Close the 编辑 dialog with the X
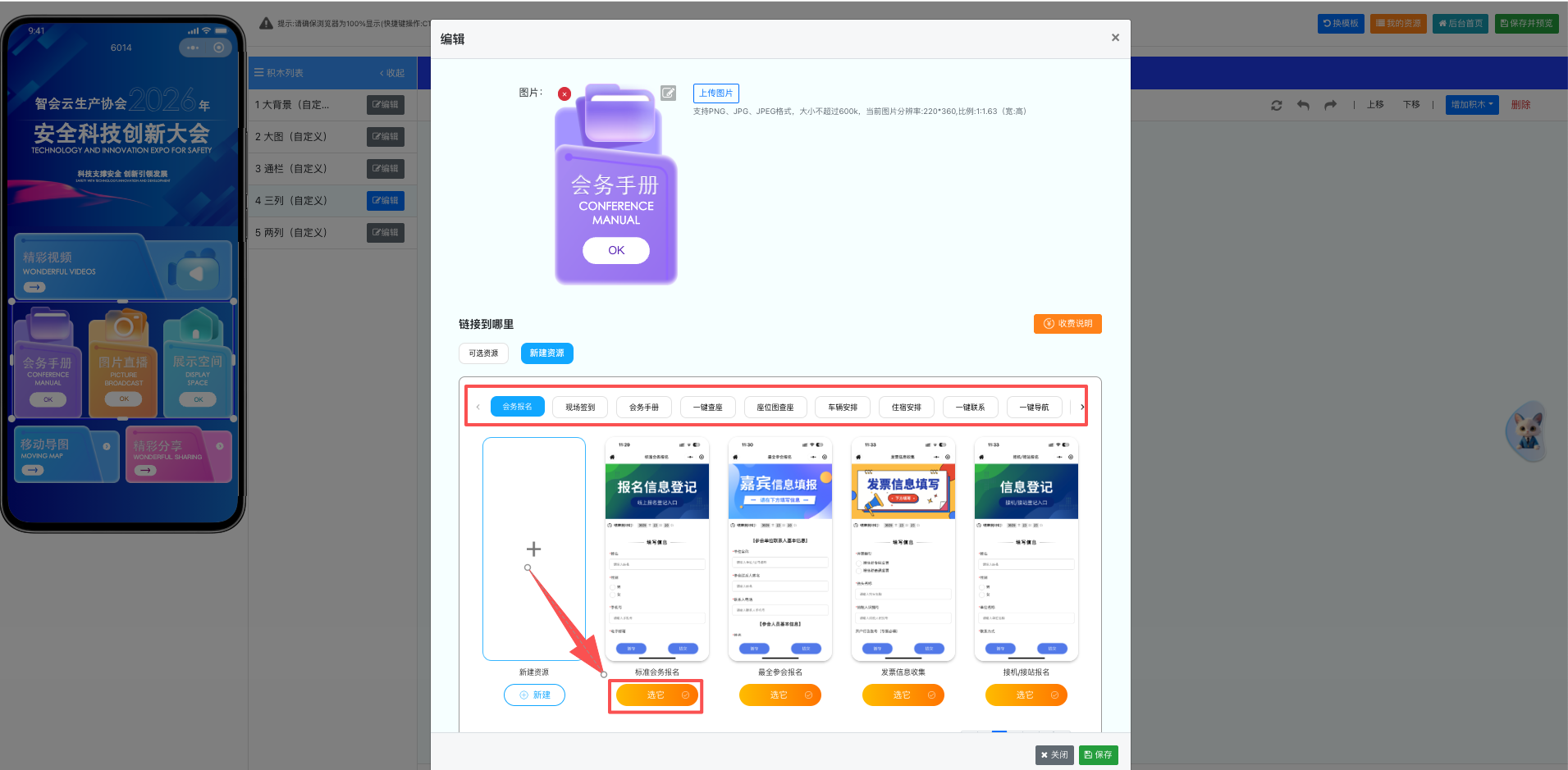1568x770 pixels. tap(1115, 38)
